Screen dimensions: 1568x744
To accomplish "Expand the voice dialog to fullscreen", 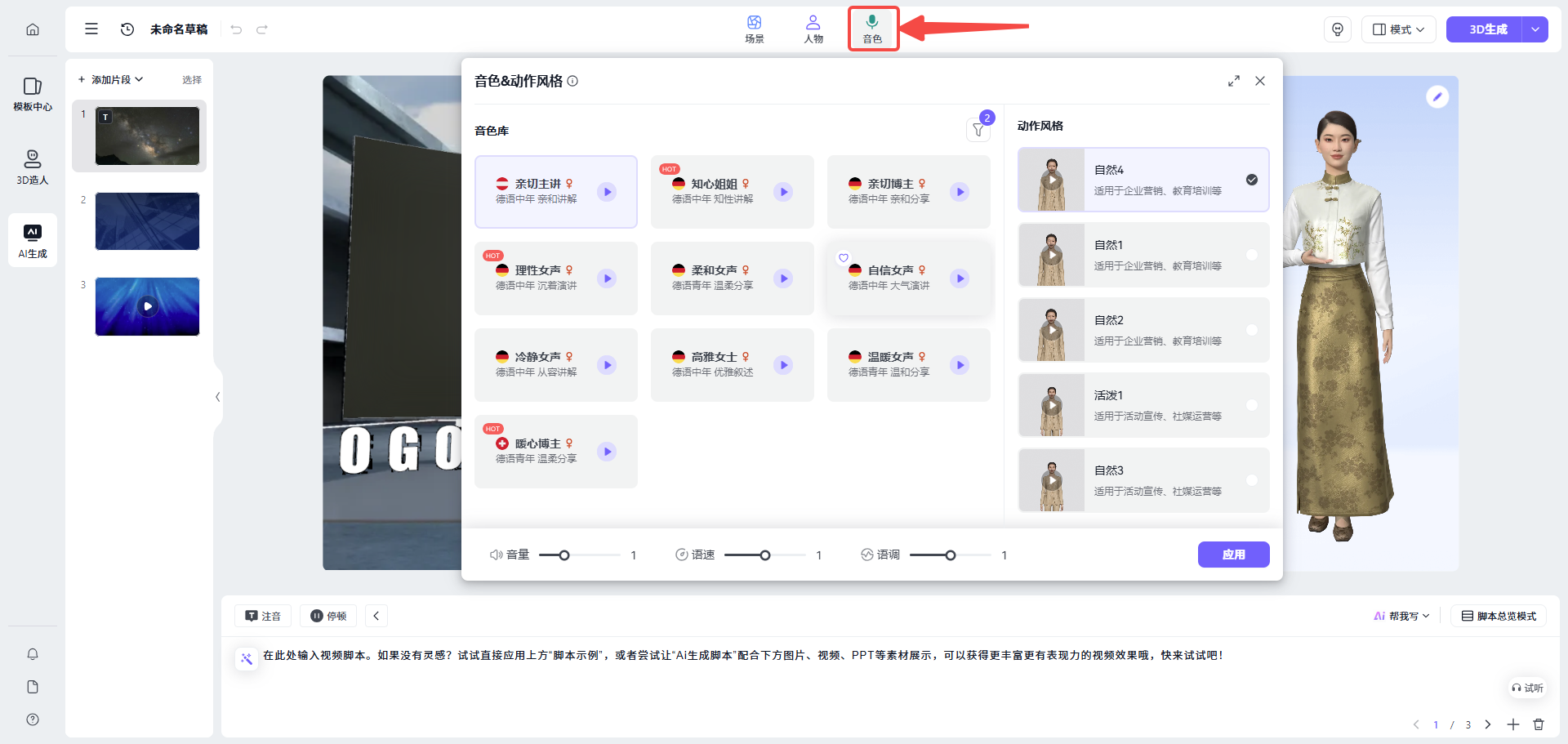I will tap(1233, 81).
